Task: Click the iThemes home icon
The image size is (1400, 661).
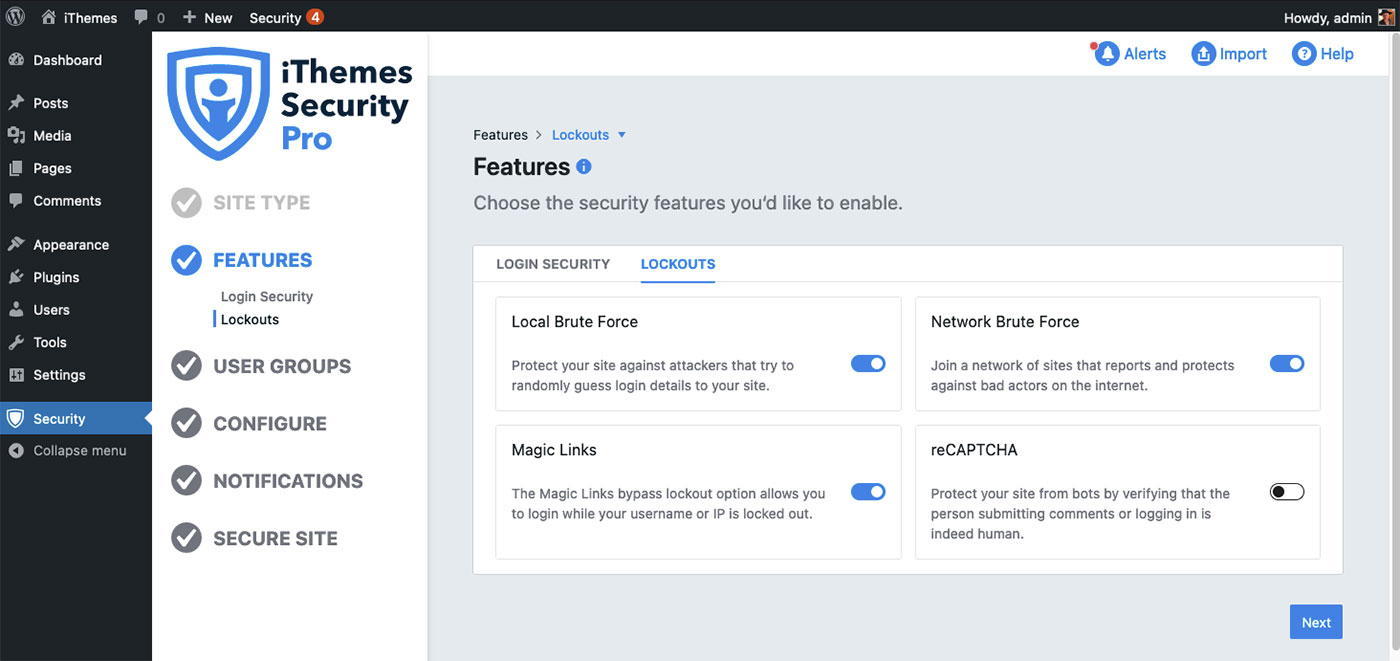Action: tap(49, 17)
